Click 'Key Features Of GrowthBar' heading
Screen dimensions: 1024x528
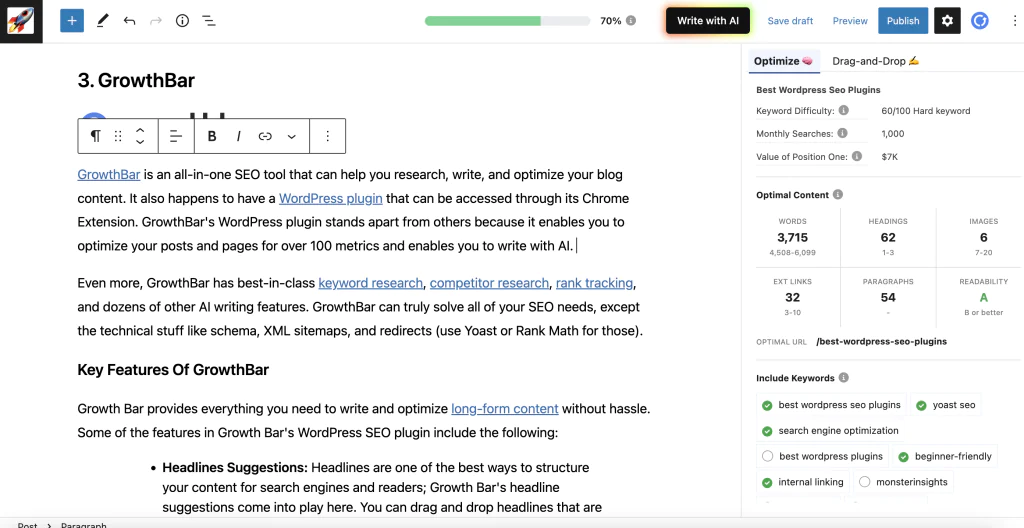point(173,370)
